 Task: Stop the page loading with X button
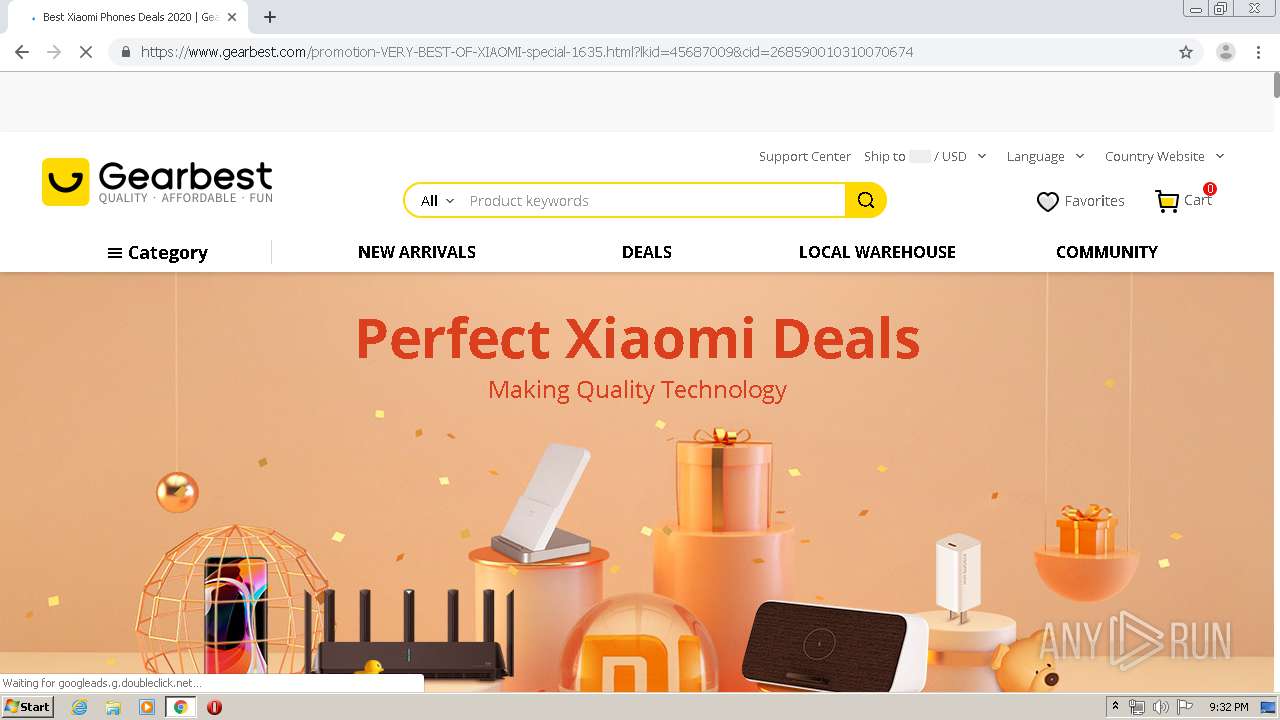86,52
